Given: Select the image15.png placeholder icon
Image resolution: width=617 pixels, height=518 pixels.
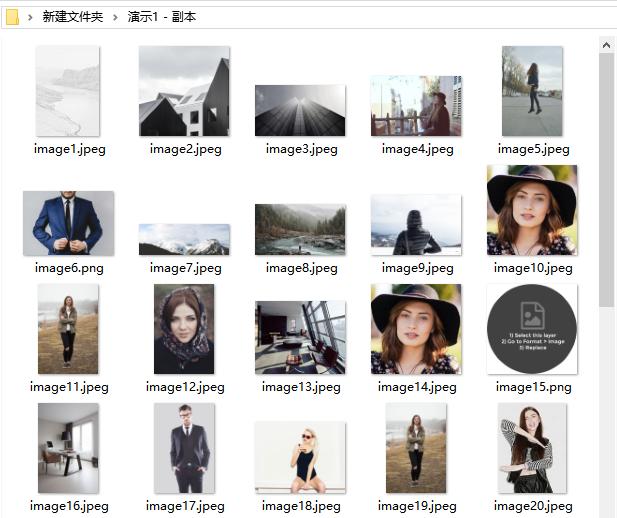Looking at the screenshot, I should (x=531, y=329).
